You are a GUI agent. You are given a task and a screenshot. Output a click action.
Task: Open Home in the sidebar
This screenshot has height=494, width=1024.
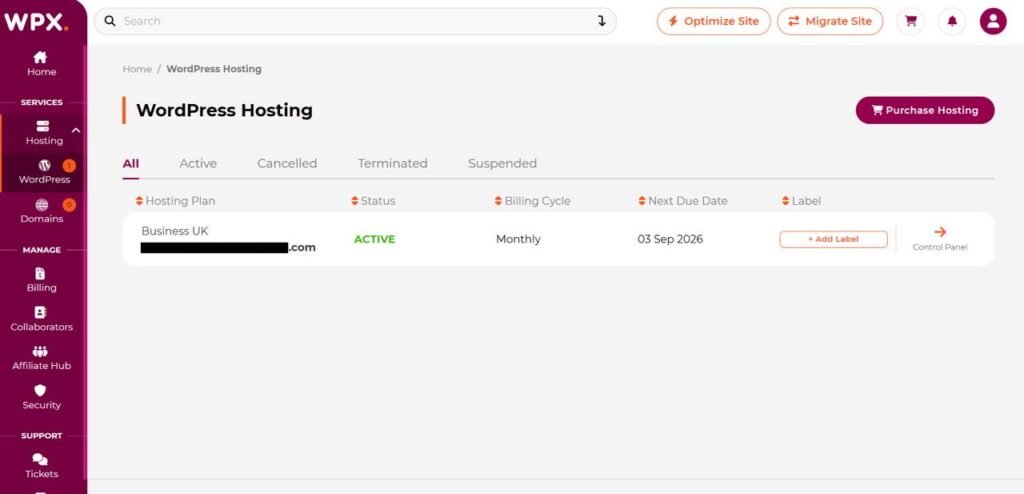tap(41, 64)
